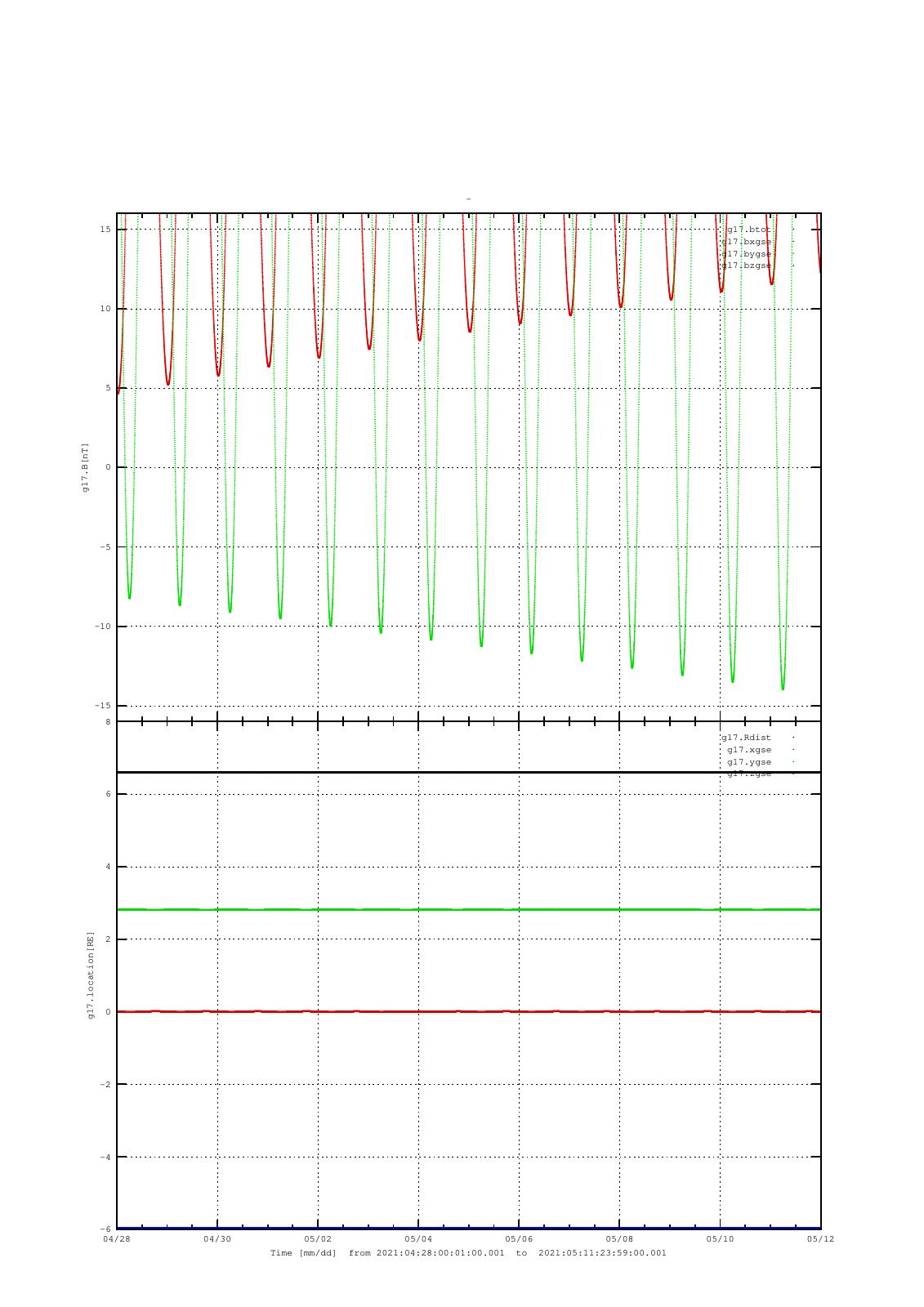Click the -6 tick on location axis
The width and height of the screenshot is (924, 1307).
[105, 1229]
